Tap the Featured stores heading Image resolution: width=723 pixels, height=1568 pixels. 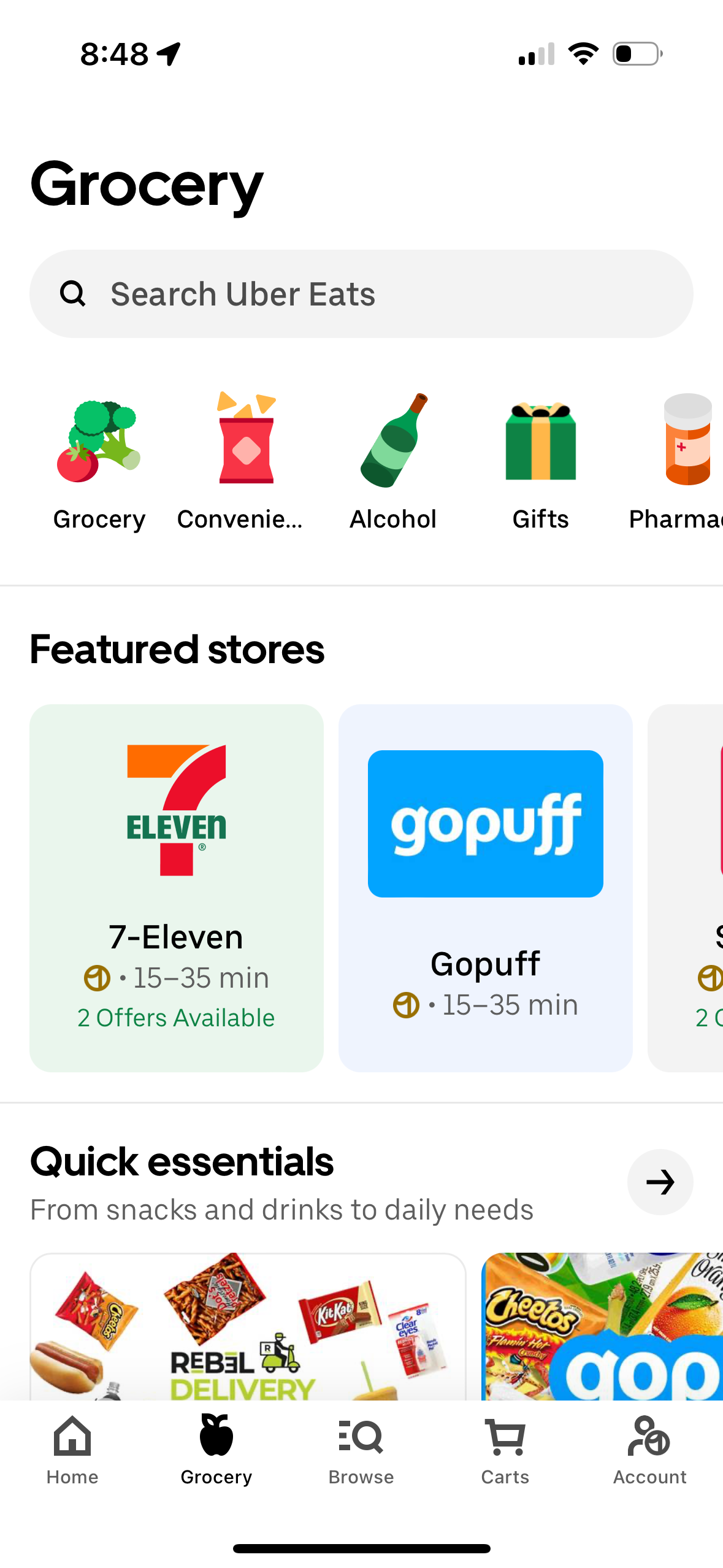click(177, 649)
